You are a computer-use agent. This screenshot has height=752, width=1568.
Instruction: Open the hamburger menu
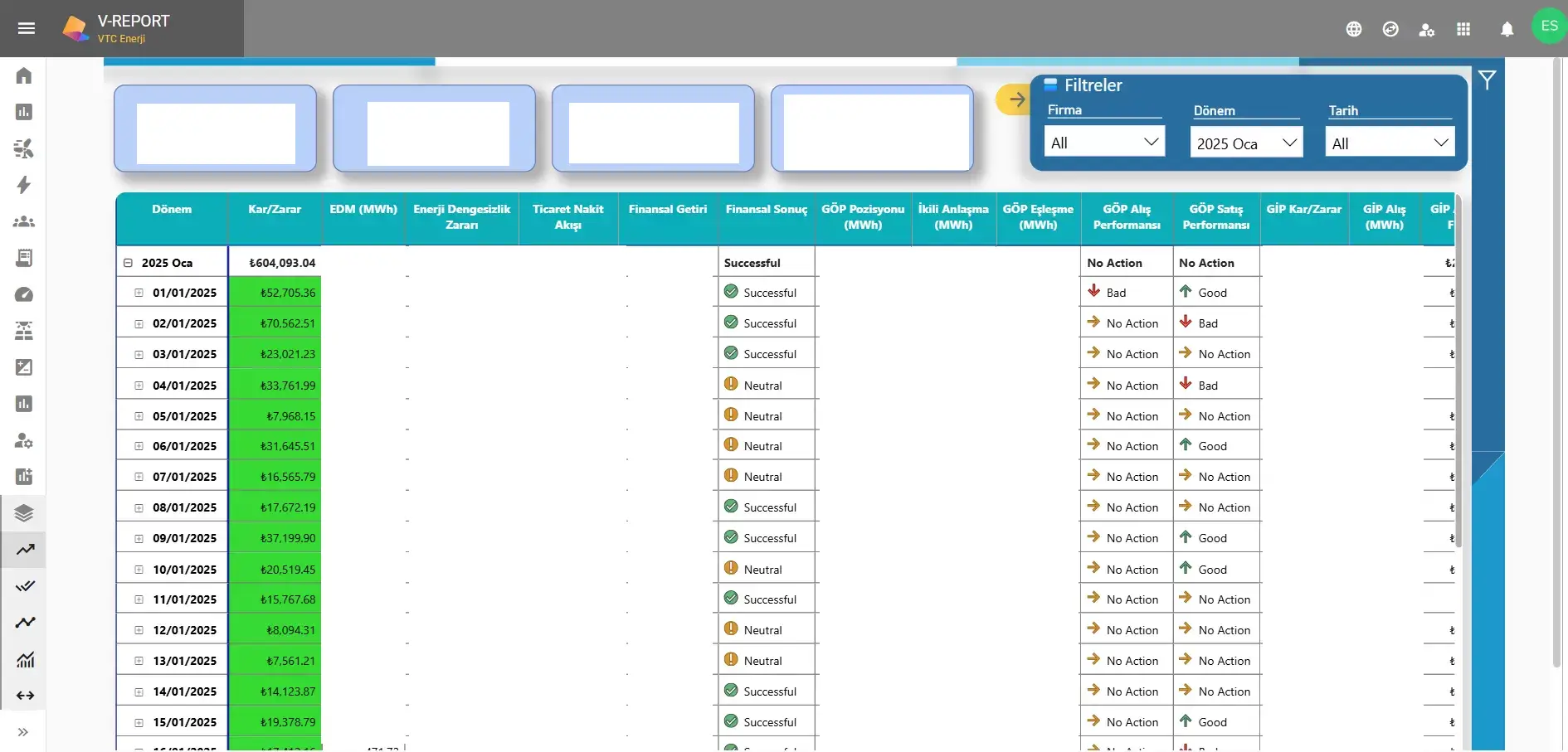[26, 28]
